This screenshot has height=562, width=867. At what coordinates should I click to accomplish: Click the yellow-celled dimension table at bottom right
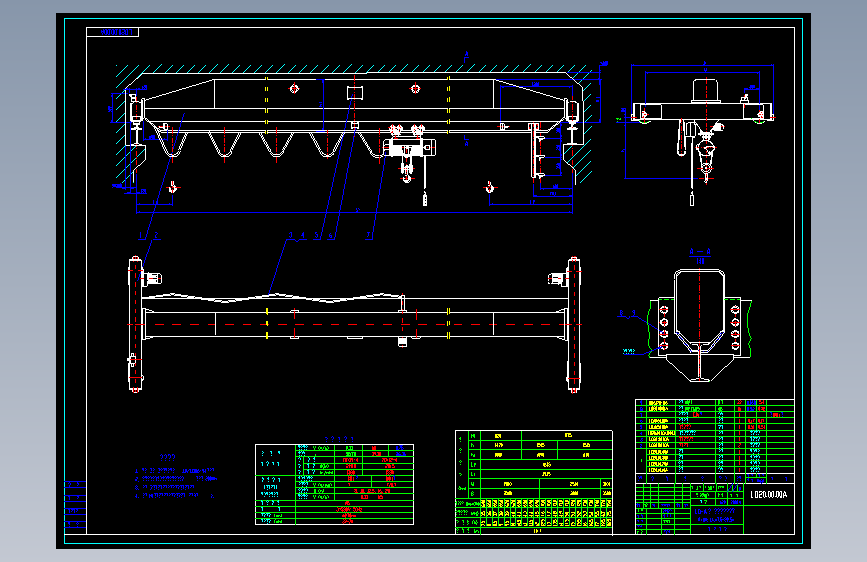(534, 482)
